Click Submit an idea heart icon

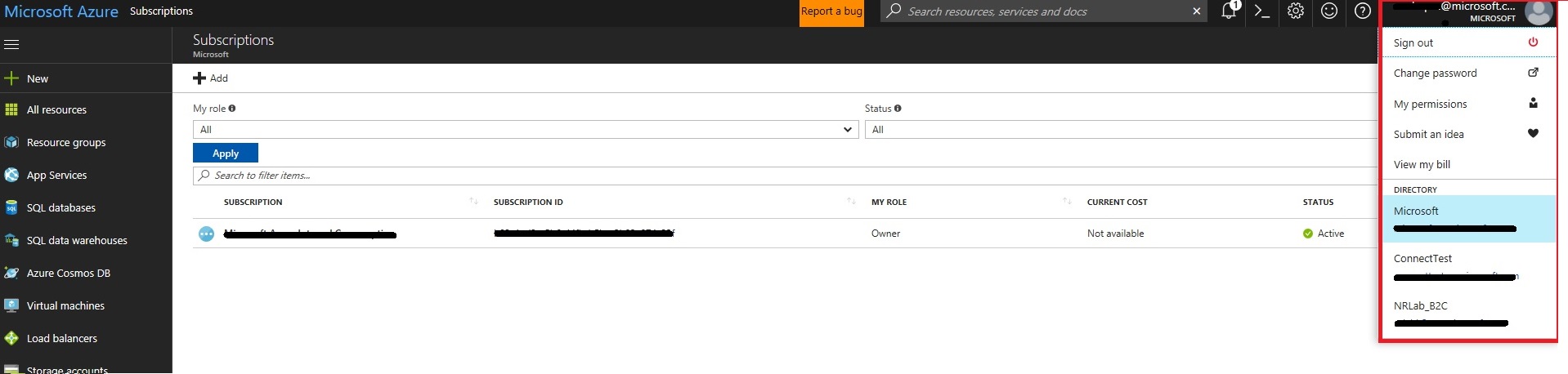pyautogui.click(x=1533, y=133)
